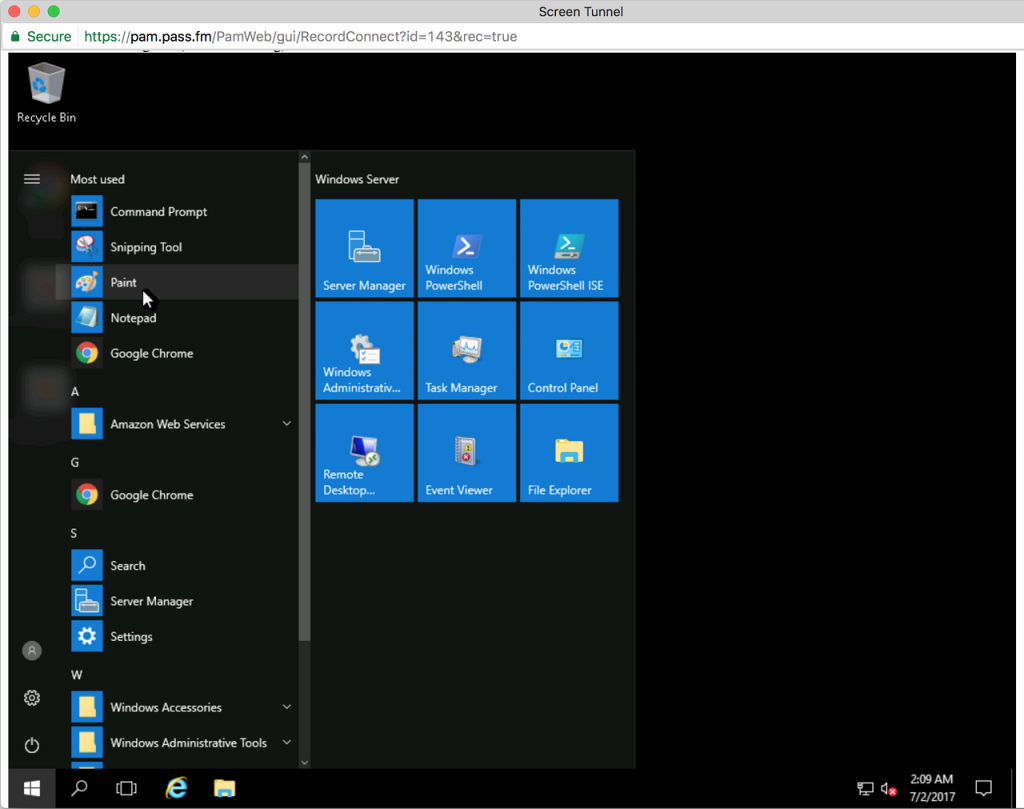Image resolution: width=1024 pixels, height=809 pixels.
Task: Toggle Task View in the taskbar
Action: [126, 788]
